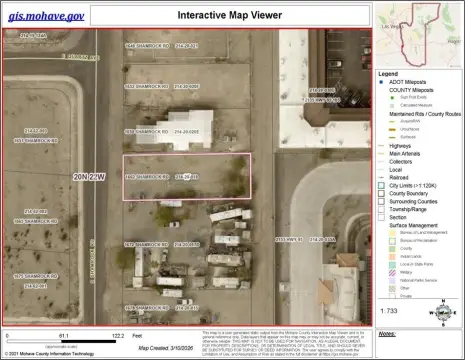Click the 122.2 scale bar value
Image resolution: width=465 pixels, height=360 pixels.
click(x=118, y=336)
